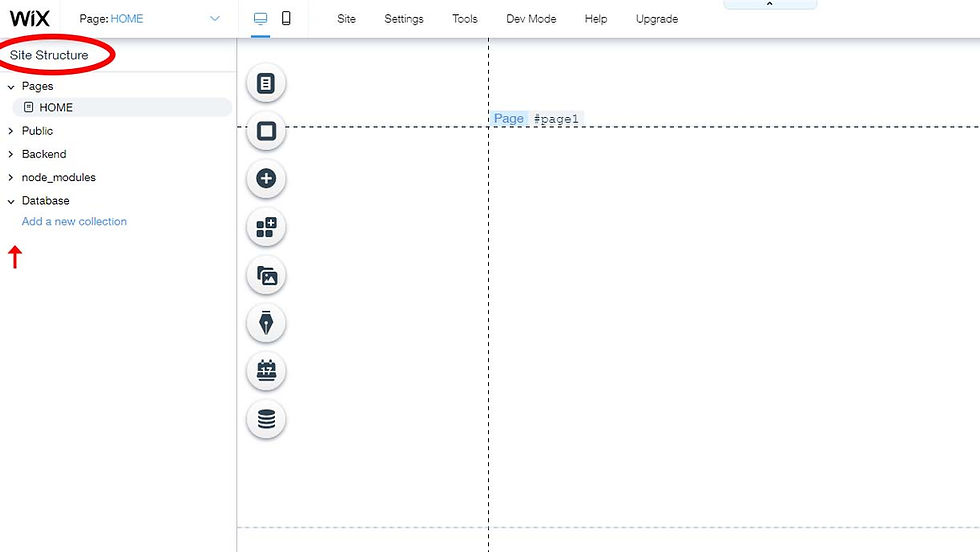Open the Media manager button
The image size is (980, 552).
pyautogui.click(x=266, y=275)
